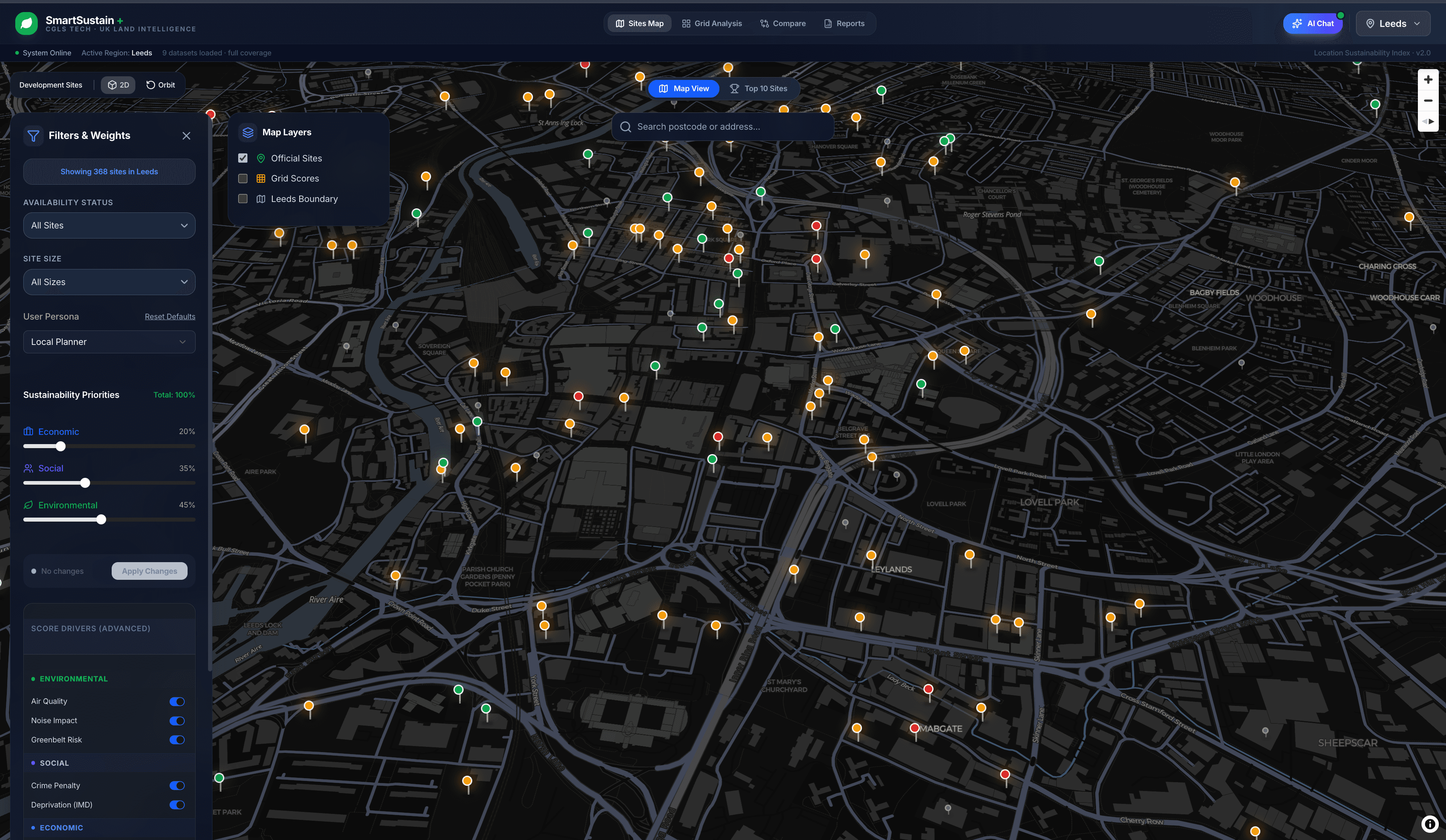Click the SmartSustain leaf logo icon
This screenshot has width=1446, height=840.
(27, 24)
